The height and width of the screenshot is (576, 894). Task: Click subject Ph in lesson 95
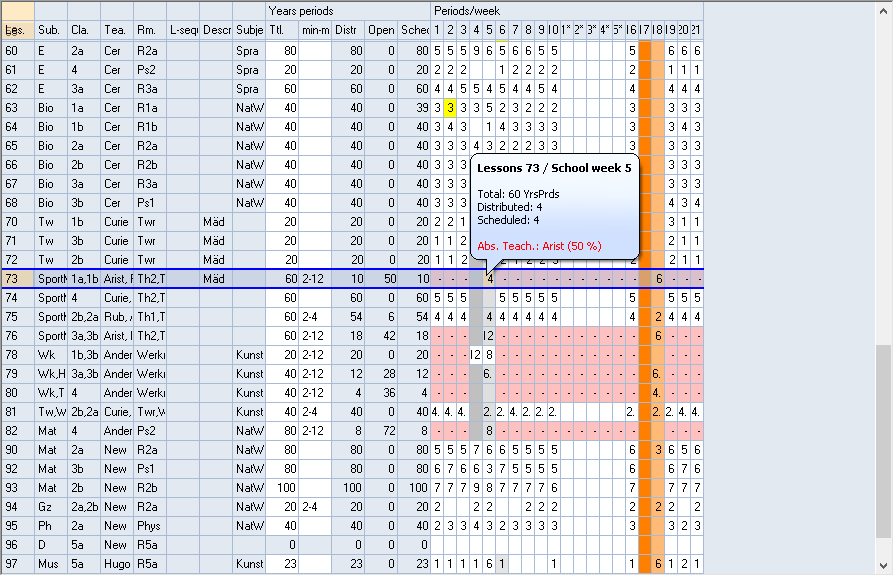tap(51, 526)
